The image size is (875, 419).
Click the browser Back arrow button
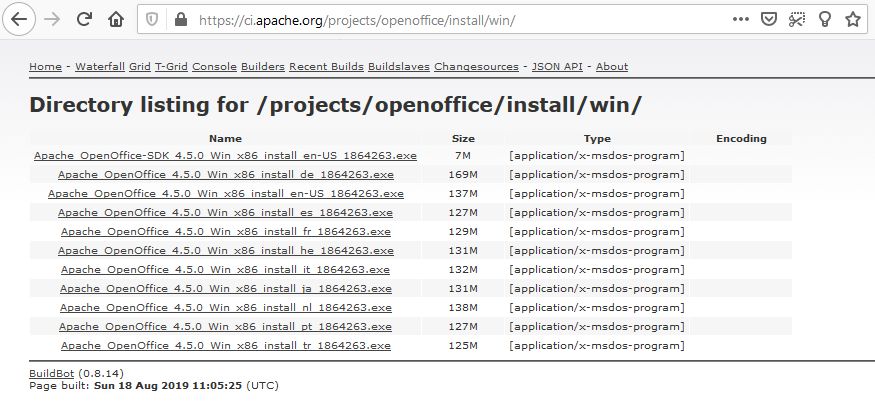point(20,19)
